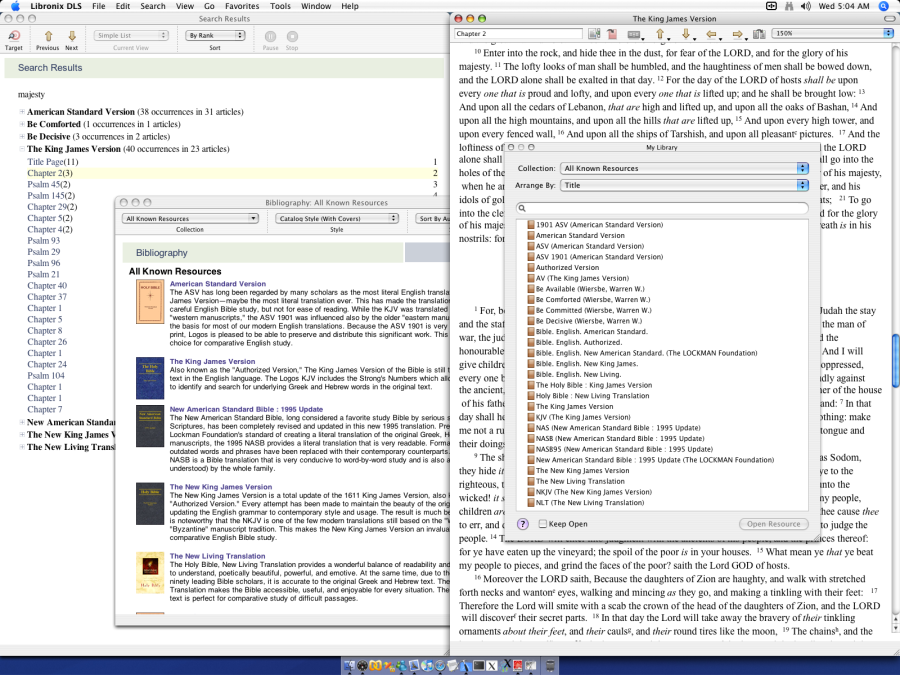900x675 pixels.
Task: Enable the Keep Open checkbox
Action: click(541, 524)
